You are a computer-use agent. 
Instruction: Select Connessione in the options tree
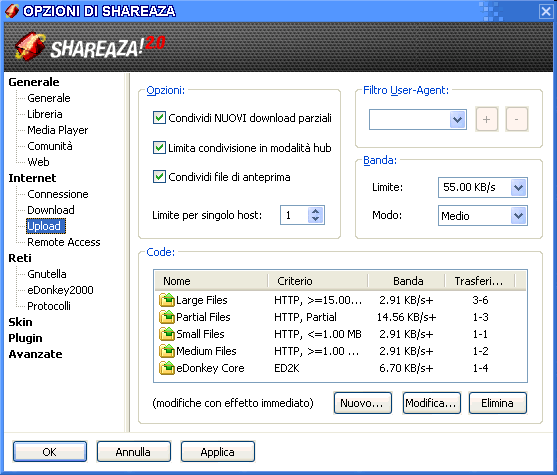pyautogui.click(x=58, y=194)
